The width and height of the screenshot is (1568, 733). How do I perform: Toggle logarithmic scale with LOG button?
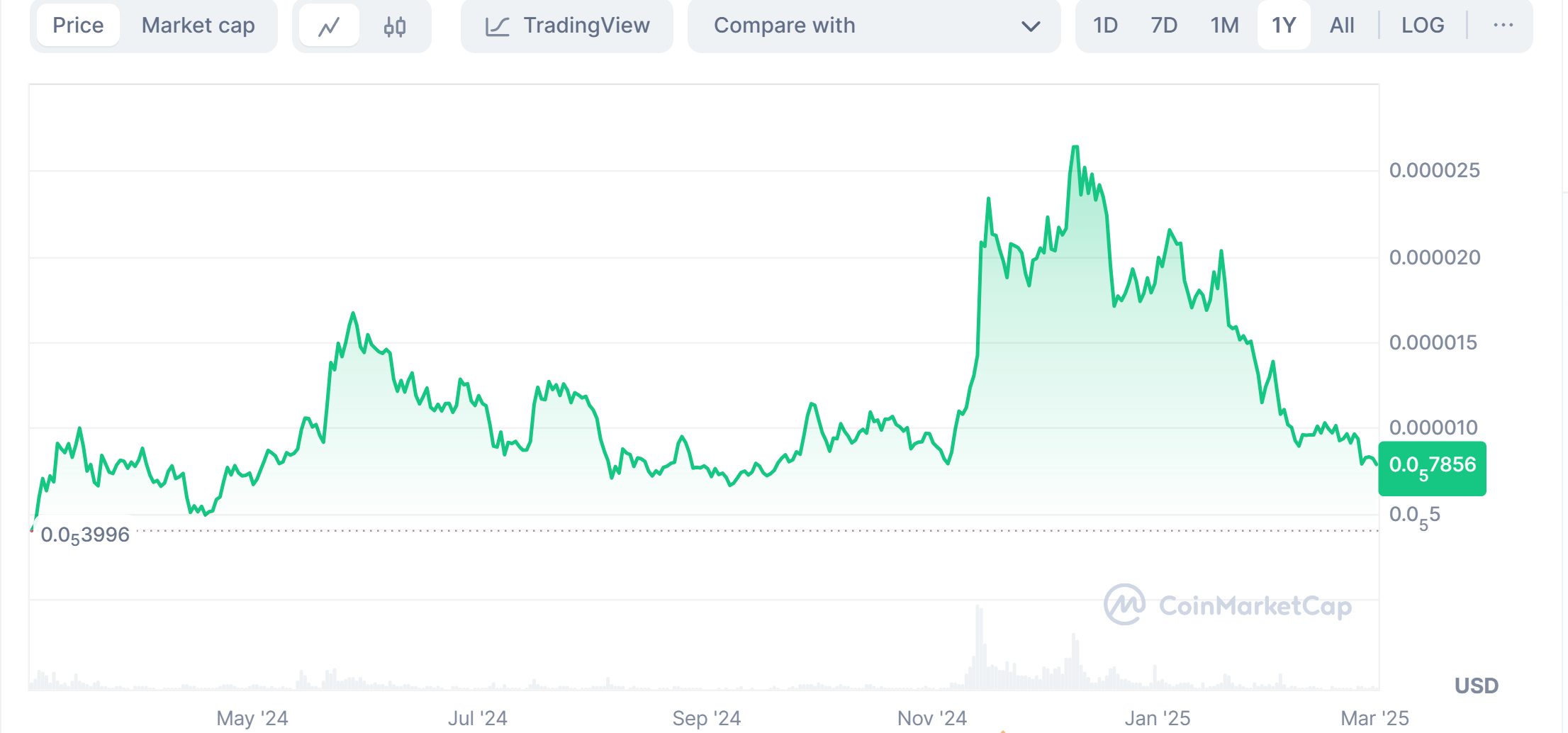(1422, 25)
